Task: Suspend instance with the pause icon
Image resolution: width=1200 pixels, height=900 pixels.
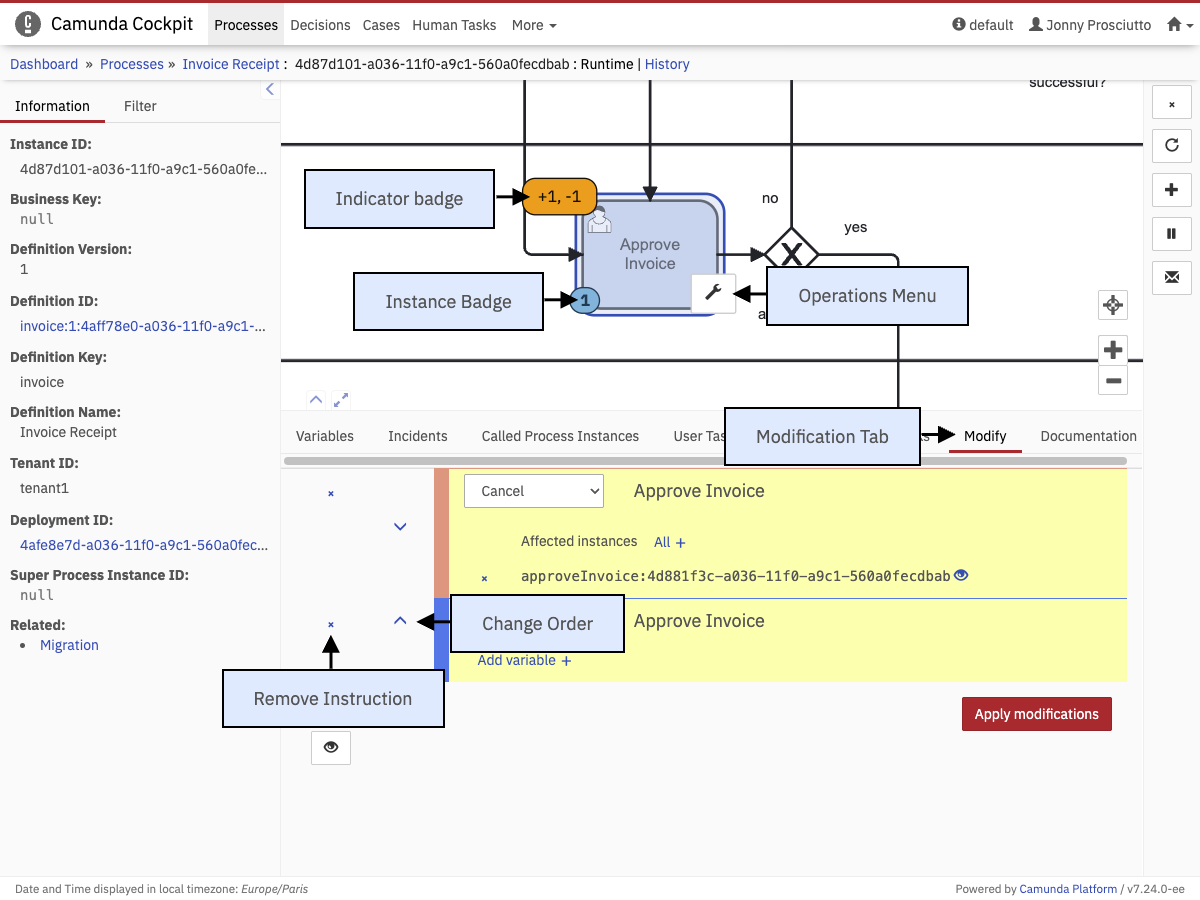Action: (x=1171, y=233)
